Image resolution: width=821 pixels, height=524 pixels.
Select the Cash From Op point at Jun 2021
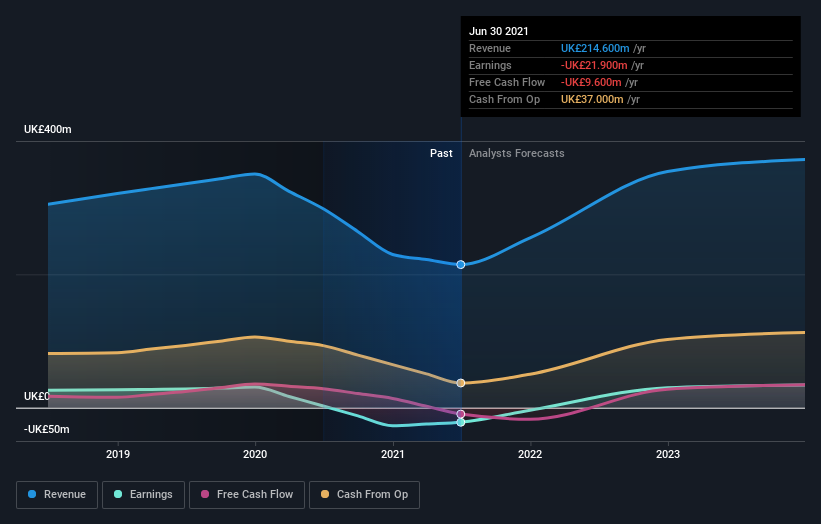pos(461,383)
